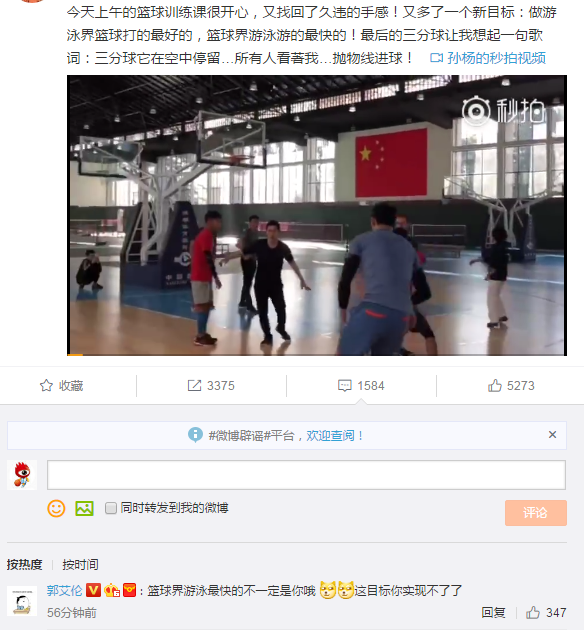Click the green image upload icon

click(84, 508)
